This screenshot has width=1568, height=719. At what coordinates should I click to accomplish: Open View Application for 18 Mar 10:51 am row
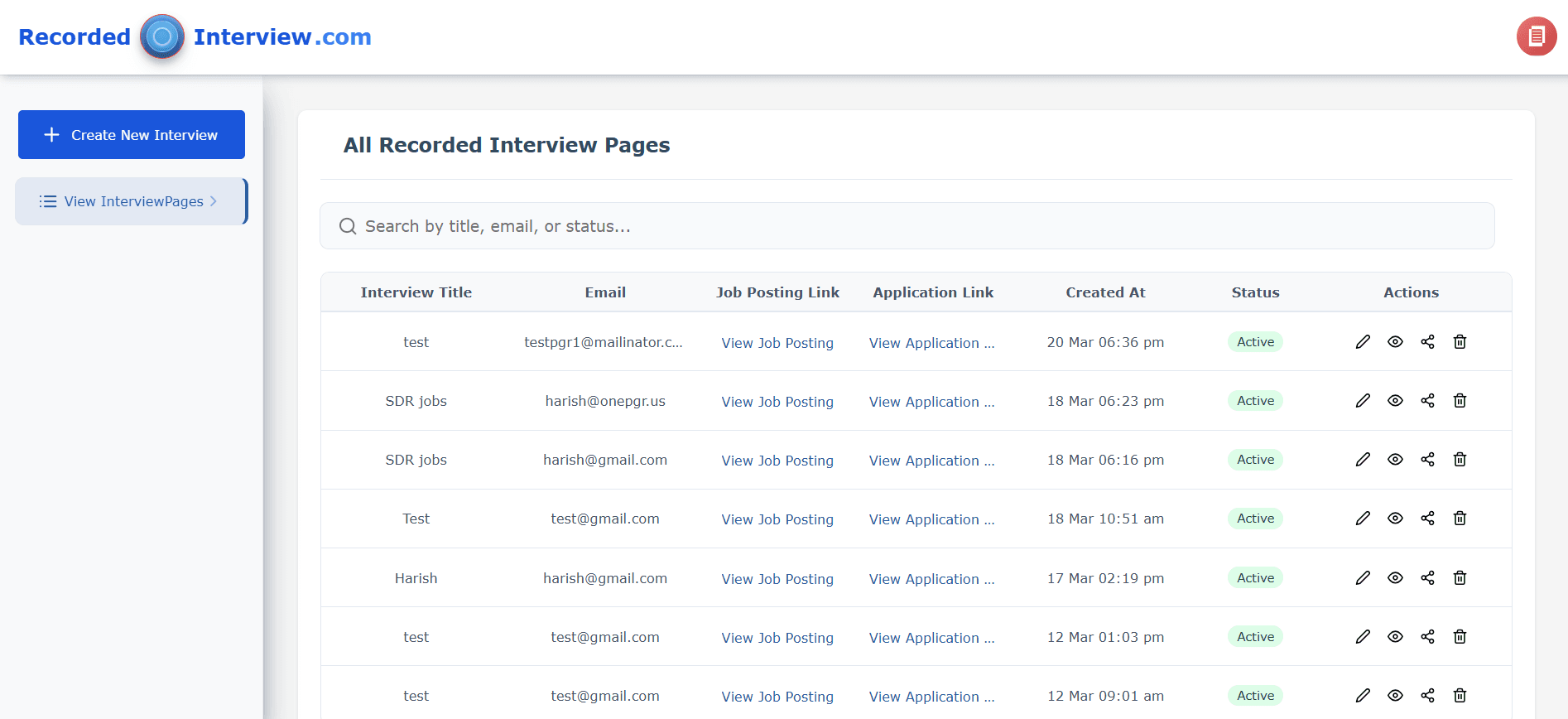click(932, 519)
